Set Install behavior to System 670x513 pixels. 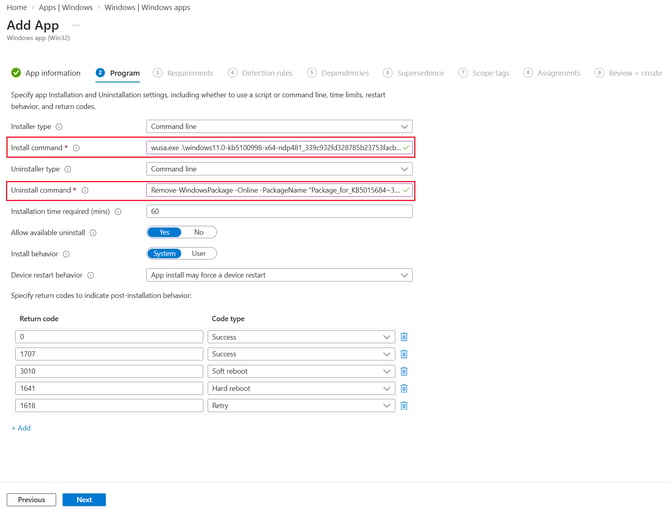pyautogui.click(x=165, y=254)
